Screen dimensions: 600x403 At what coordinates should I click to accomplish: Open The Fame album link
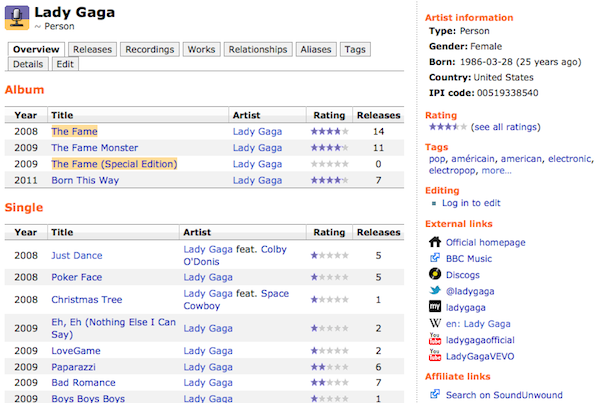pyautogui.click(x=75, y=131)
